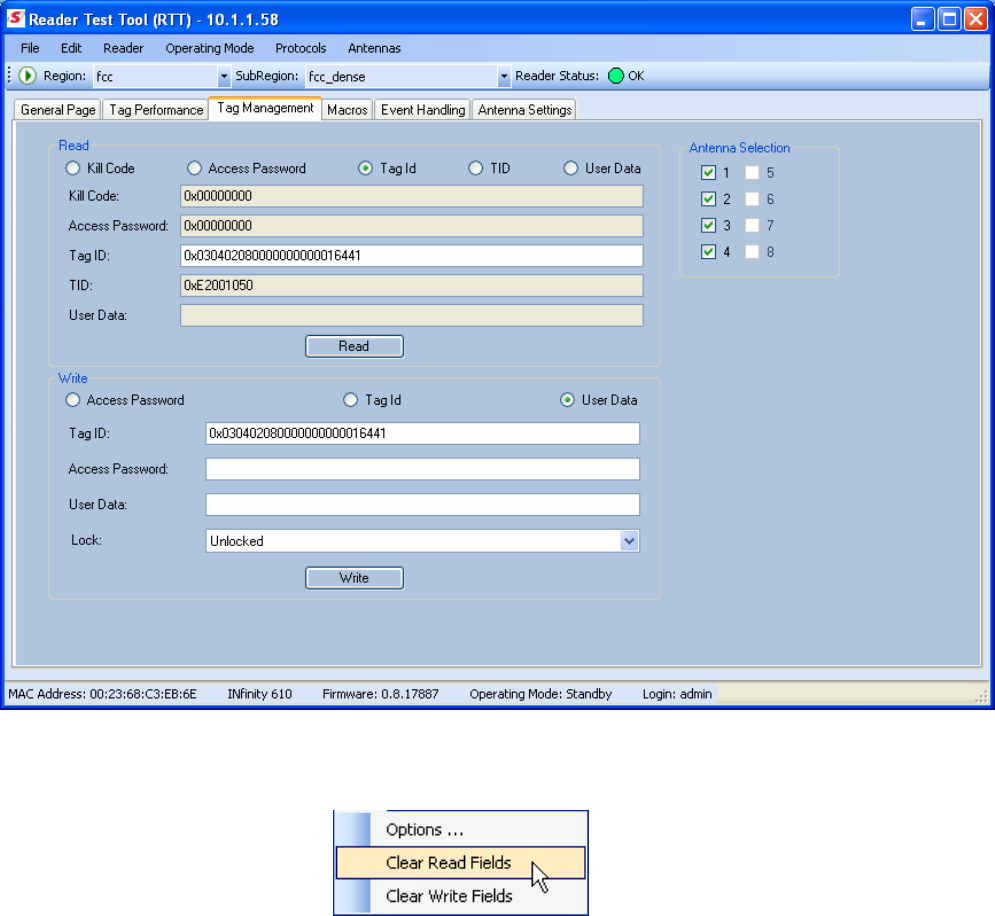Click the window resize grip corner
This screenshot has width=995, height=916.
point(983,696)
